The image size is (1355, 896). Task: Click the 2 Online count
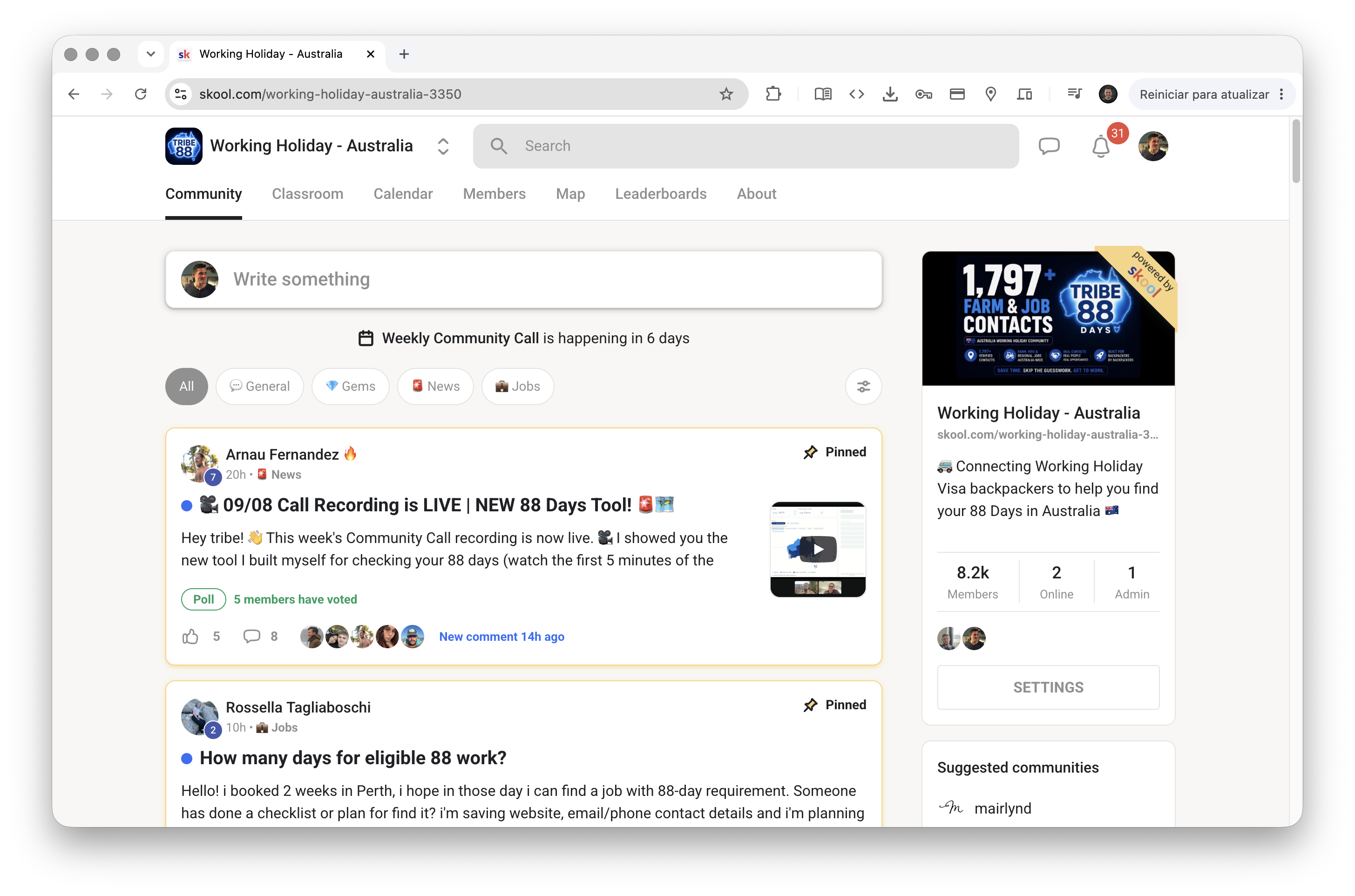(x=1056, y=582)
